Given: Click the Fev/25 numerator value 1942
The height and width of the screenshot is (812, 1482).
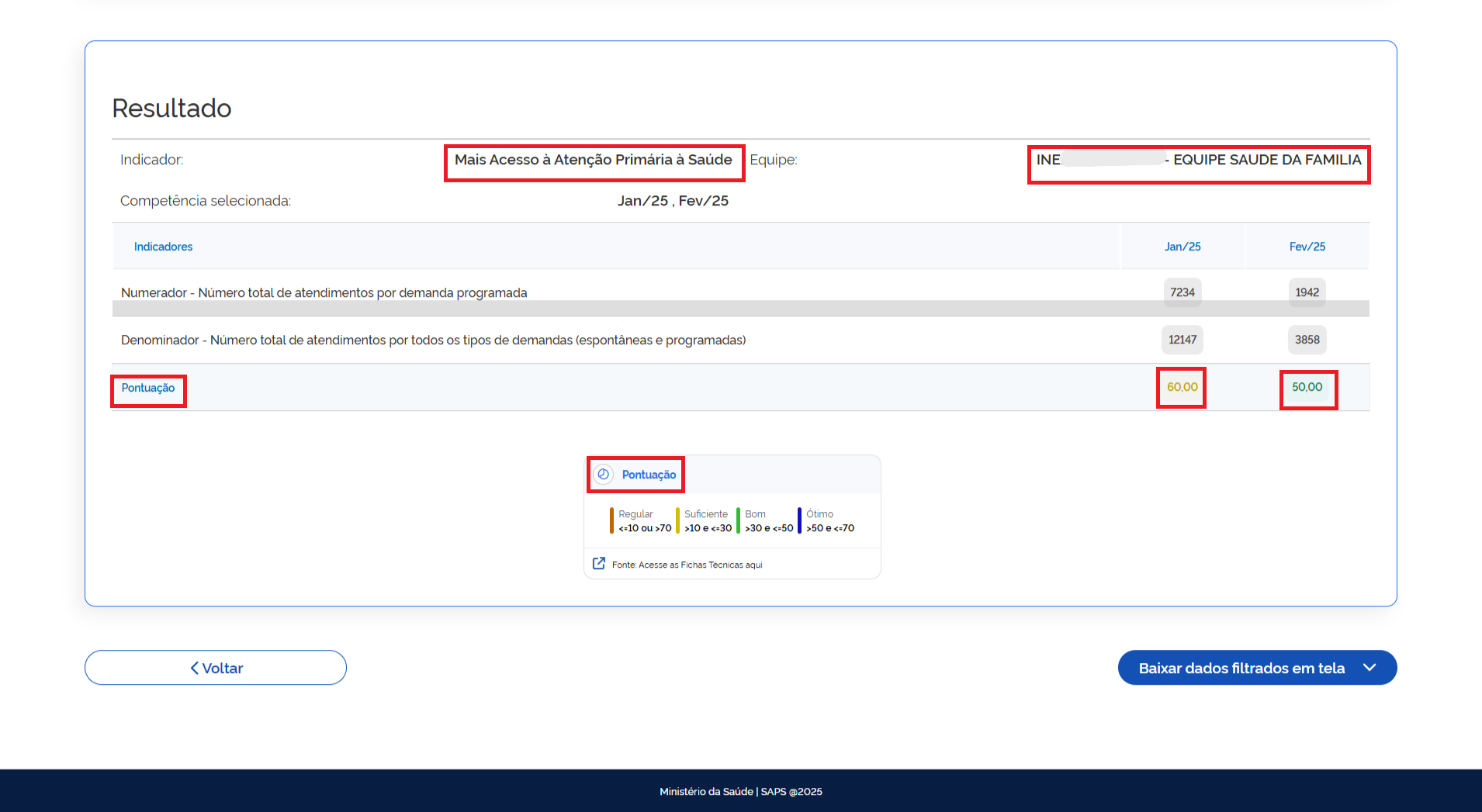Looking at the screenshot, I should coord(1307,292).
